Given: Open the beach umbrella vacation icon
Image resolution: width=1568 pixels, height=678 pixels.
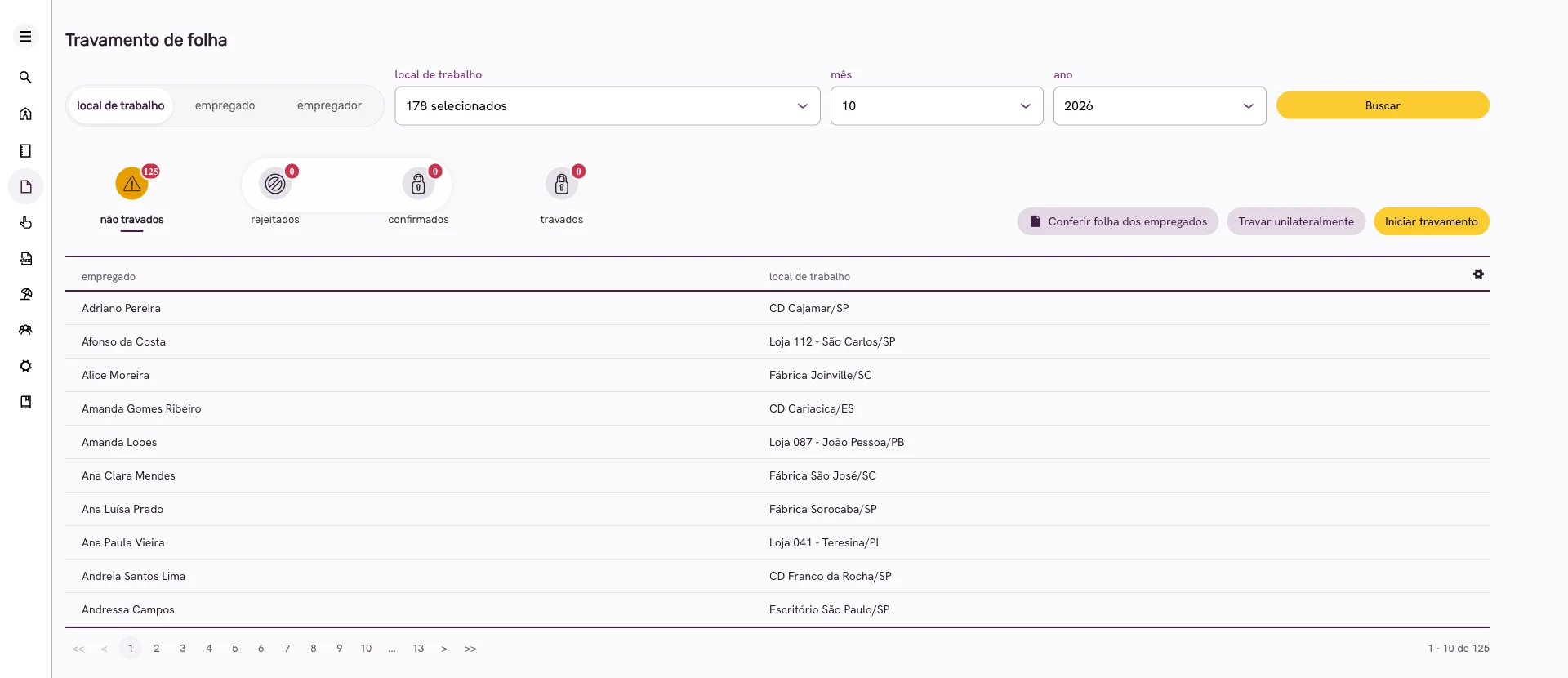Looking at the screenshot, I should click(25, 294).
